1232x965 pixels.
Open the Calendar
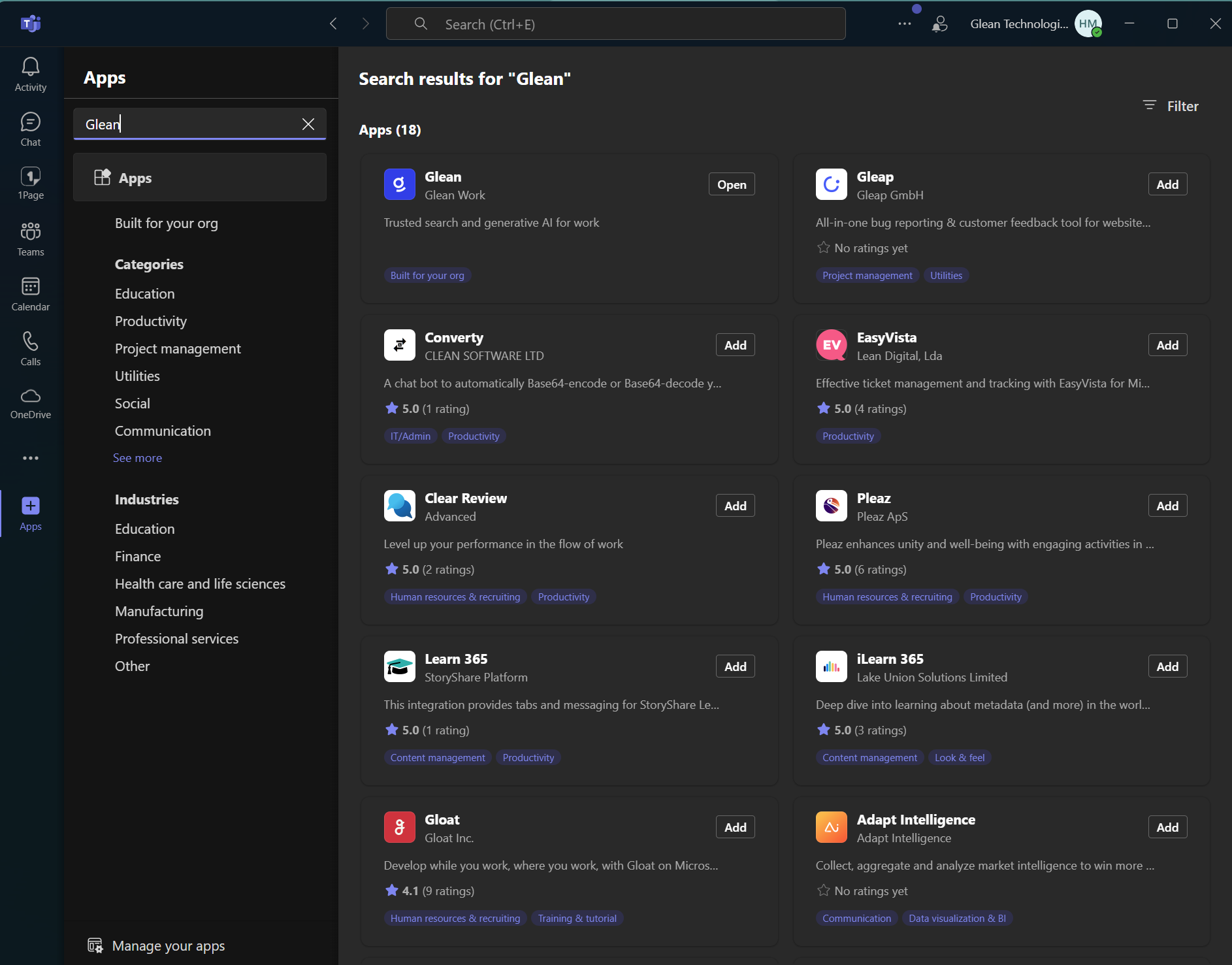(31, 293)
